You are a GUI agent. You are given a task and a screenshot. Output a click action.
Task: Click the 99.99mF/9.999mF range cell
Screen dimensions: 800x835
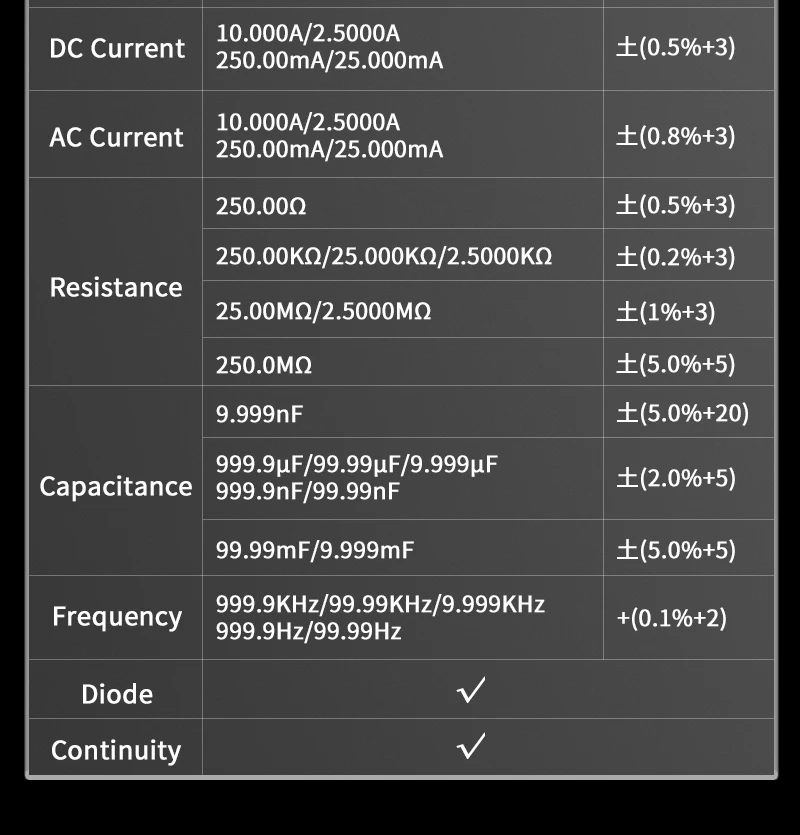tap(403, 548)
